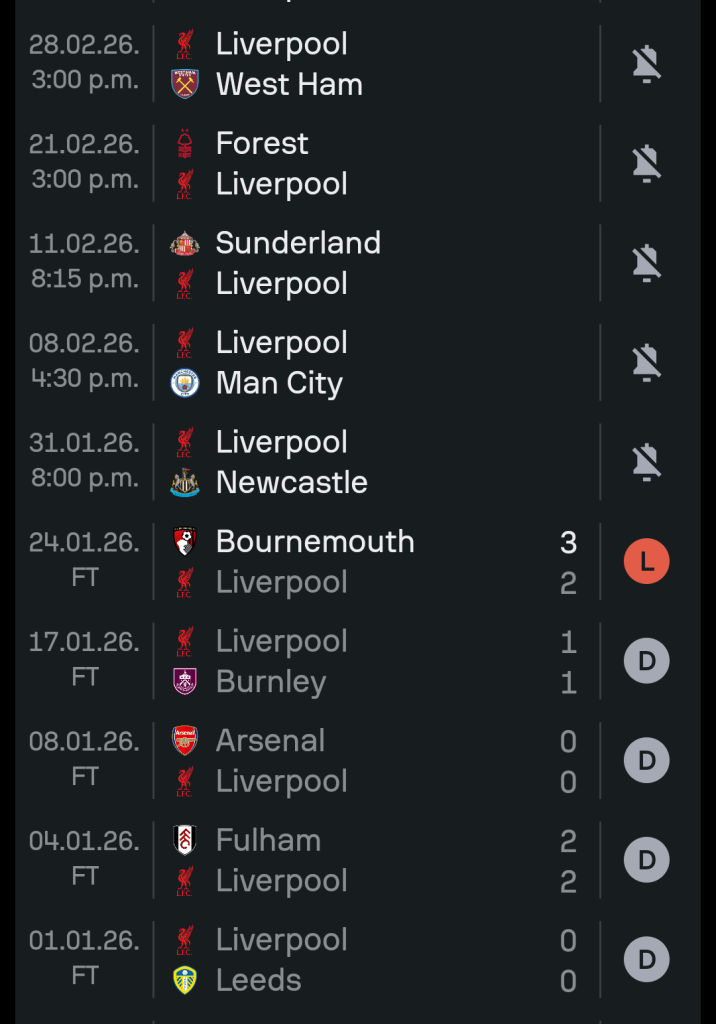The width and height of the screenshot is (716, 1024).
Task: Click Bournemouth's score of 3
Action: pos(568,542)
